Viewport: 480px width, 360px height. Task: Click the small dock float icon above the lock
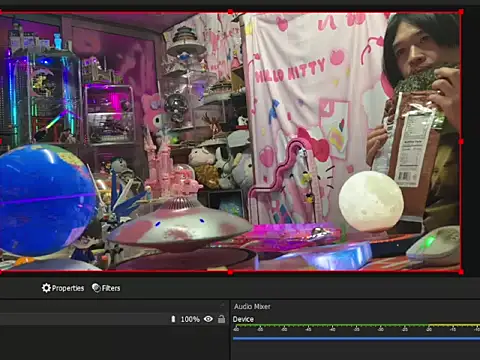(222, 305)
